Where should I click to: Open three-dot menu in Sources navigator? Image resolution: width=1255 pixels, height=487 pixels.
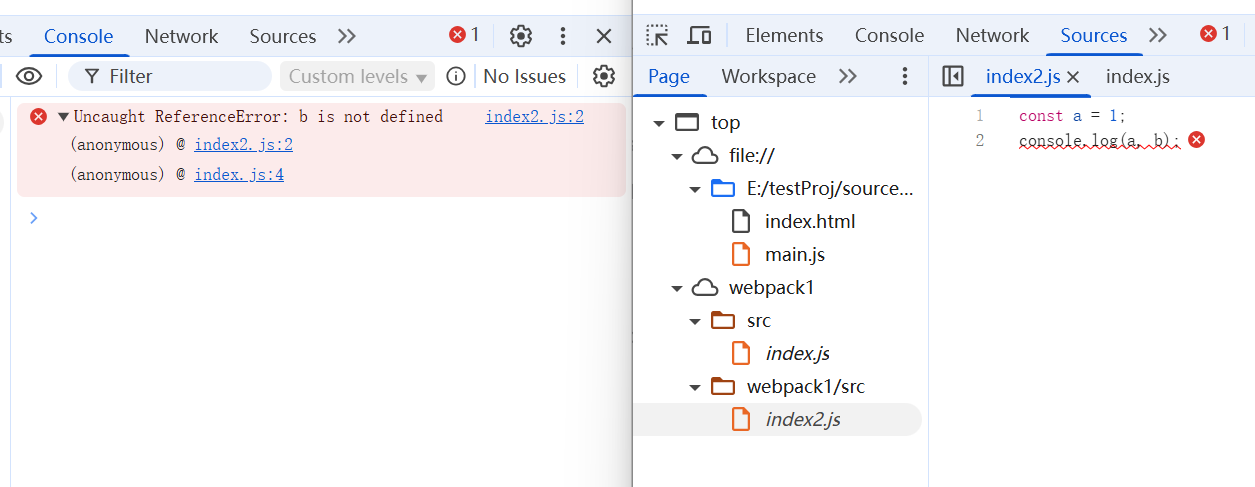coord(905,76)
